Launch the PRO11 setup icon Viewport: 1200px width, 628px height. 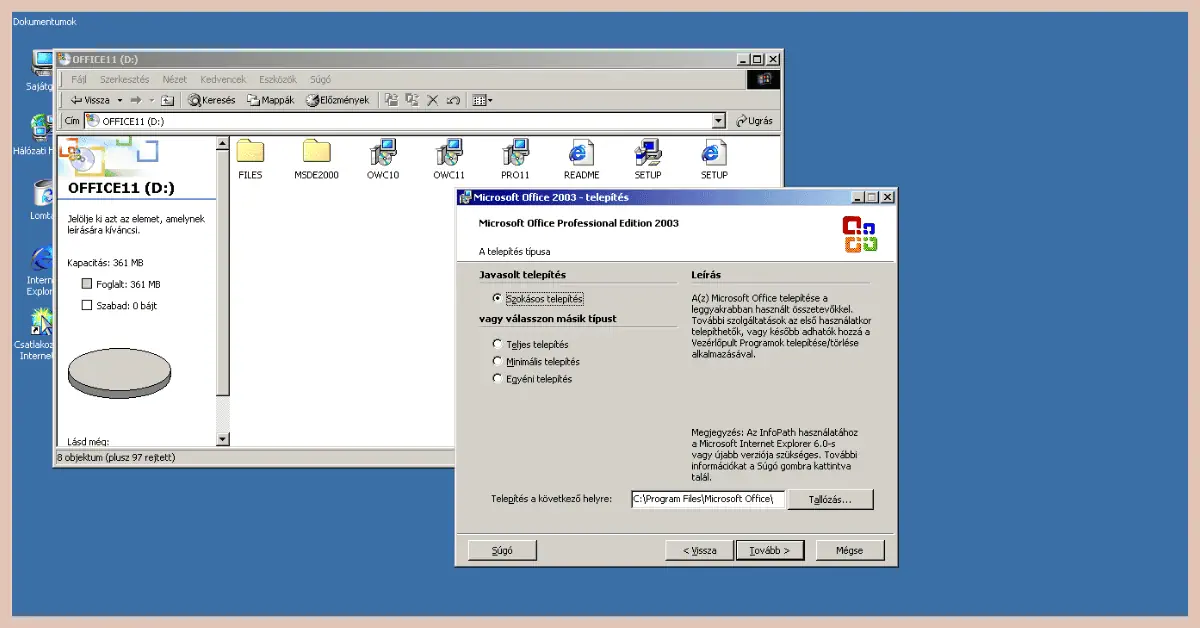point(515,152)
